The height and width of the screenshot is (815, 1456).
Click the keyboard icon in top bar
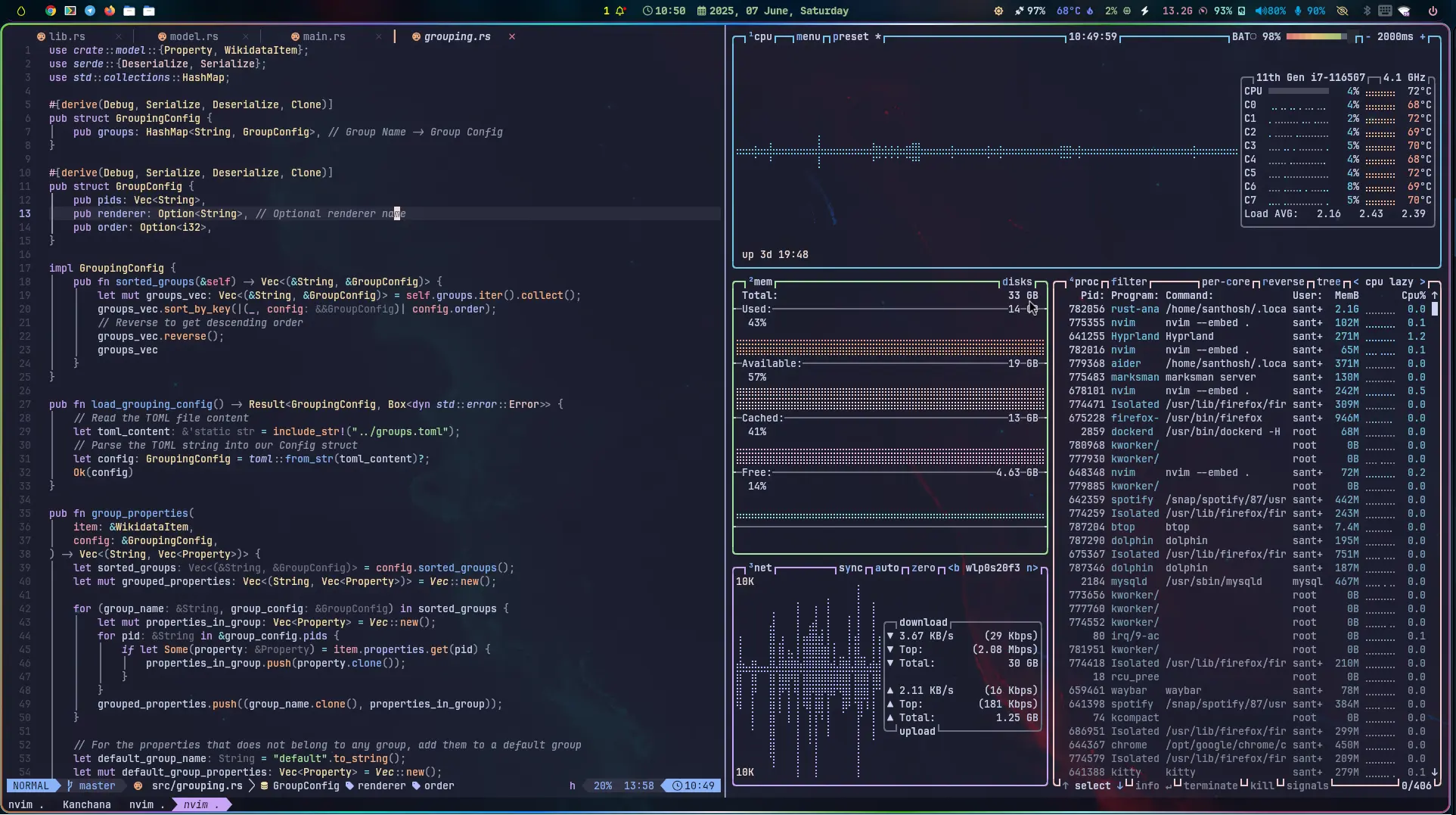1385,11
